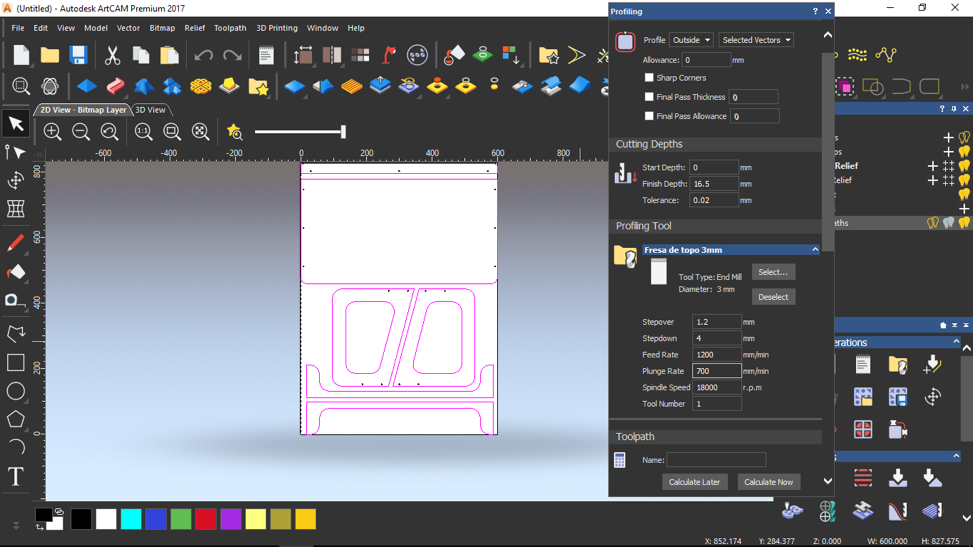Swap the primary and secondary colours
This screenshot has width=973, height=547.
tap(40, 527)
